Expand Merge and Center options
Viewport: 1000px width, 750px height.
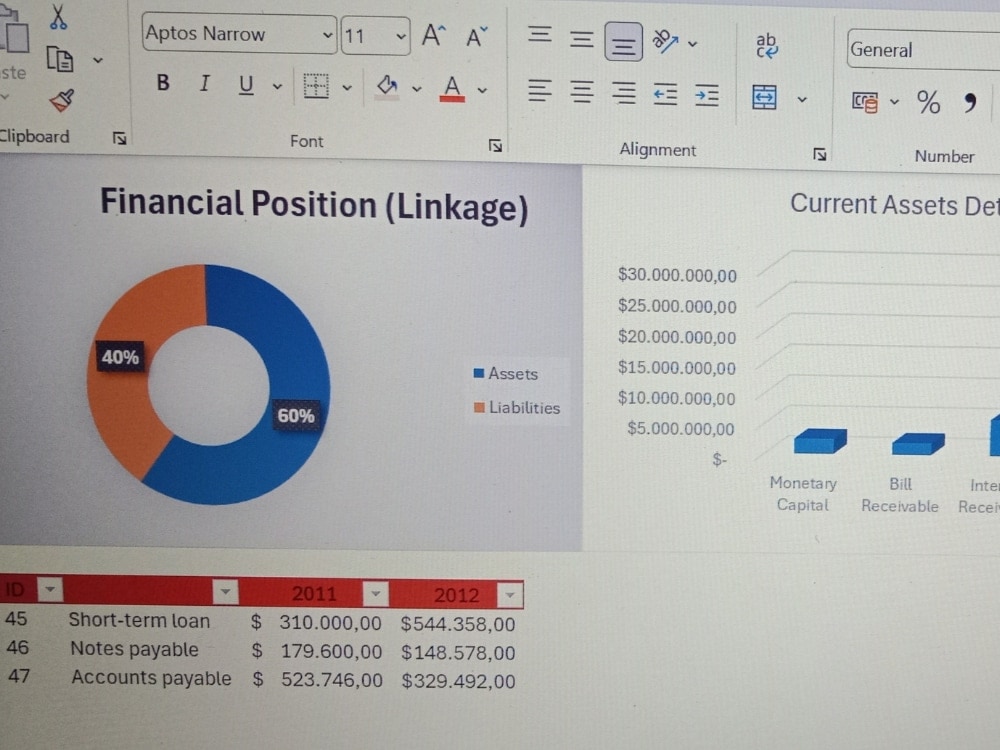(x=802, y=99)
